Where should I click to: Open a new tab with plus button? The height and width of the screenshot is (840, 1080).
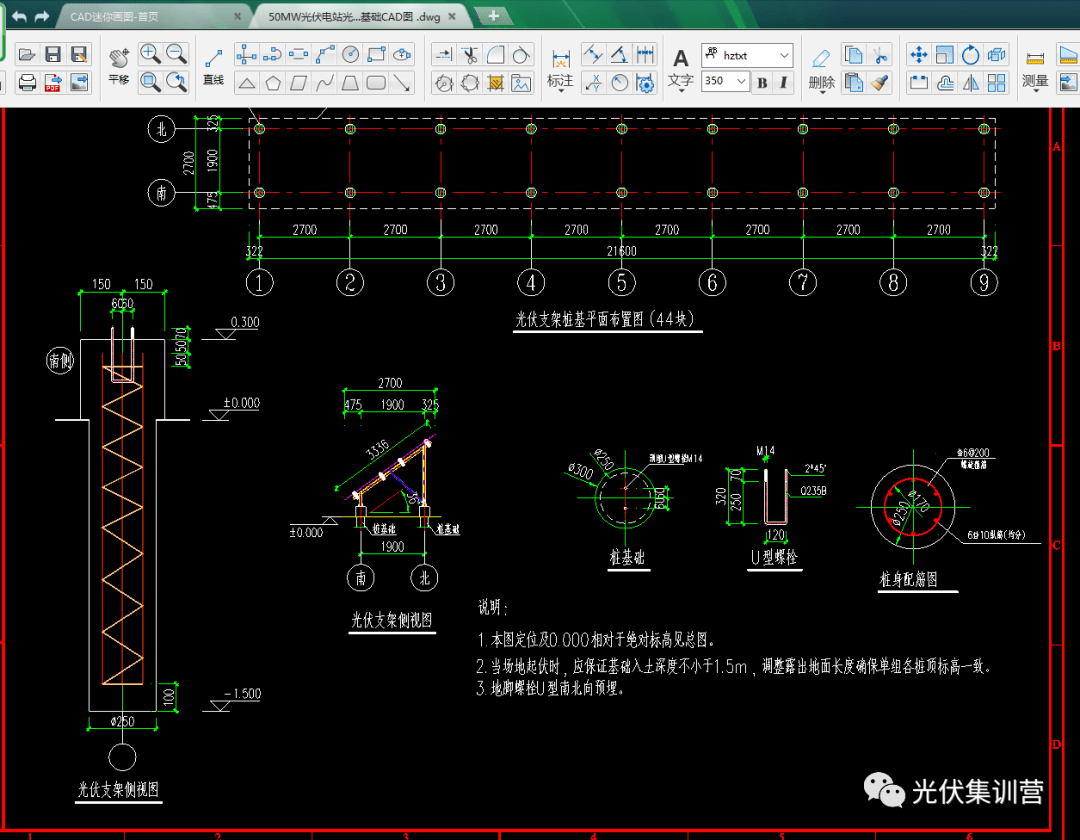(x=492, y=16)
